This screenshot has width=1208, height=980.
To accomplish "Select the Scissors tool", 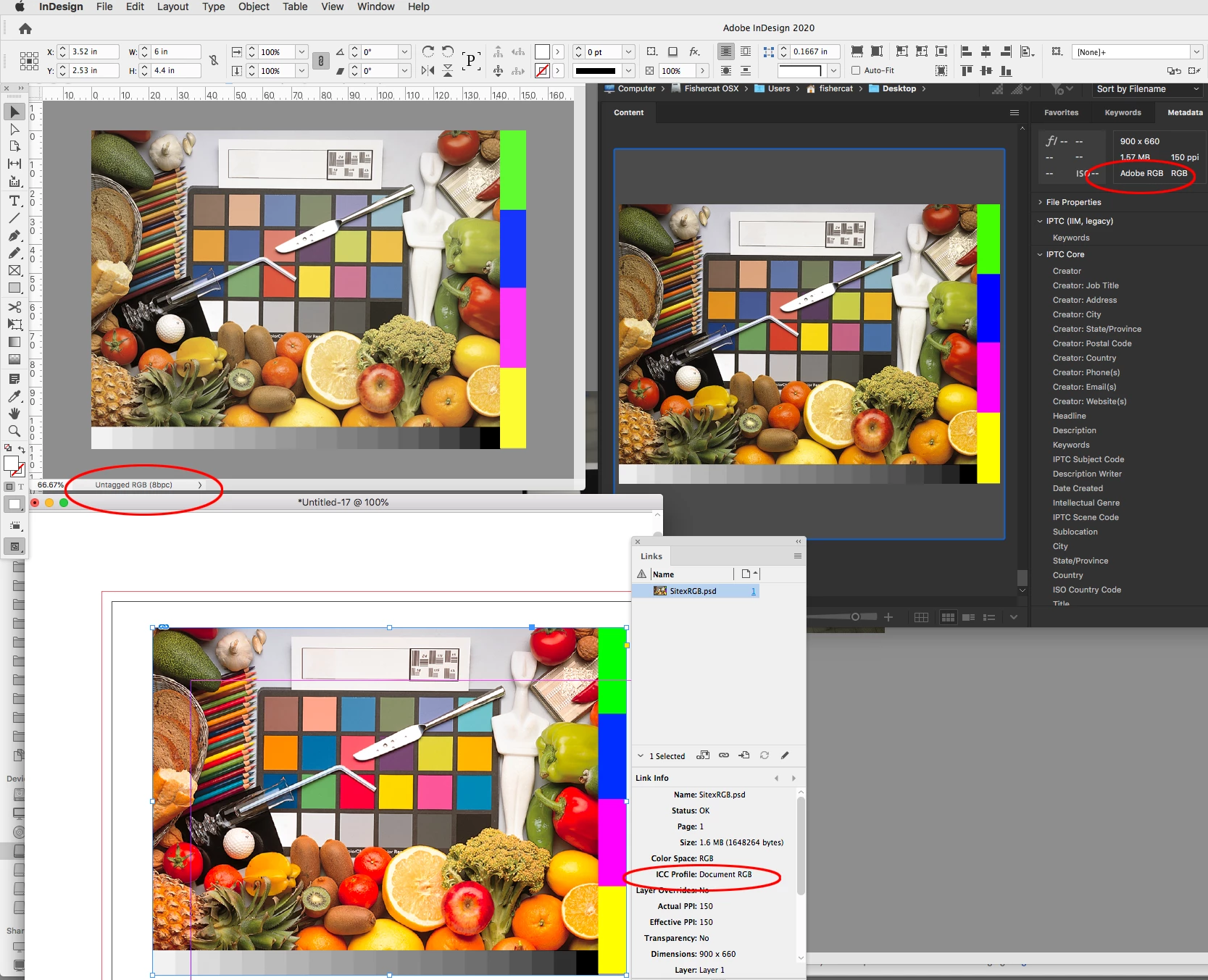I will pos(14,307).
